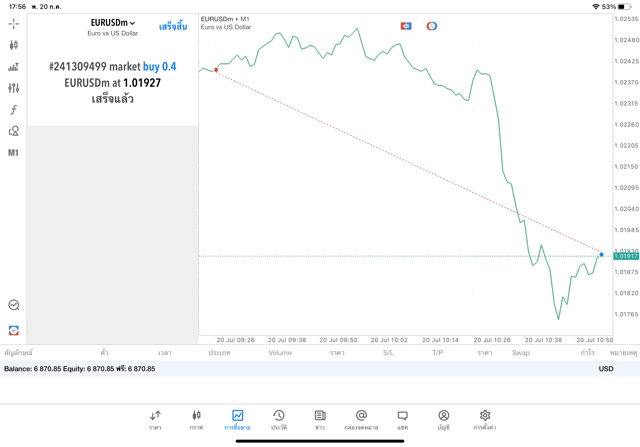
Task: Select the red order-open marker on chart
Action: pyautogui.click(x=216, y=70)
